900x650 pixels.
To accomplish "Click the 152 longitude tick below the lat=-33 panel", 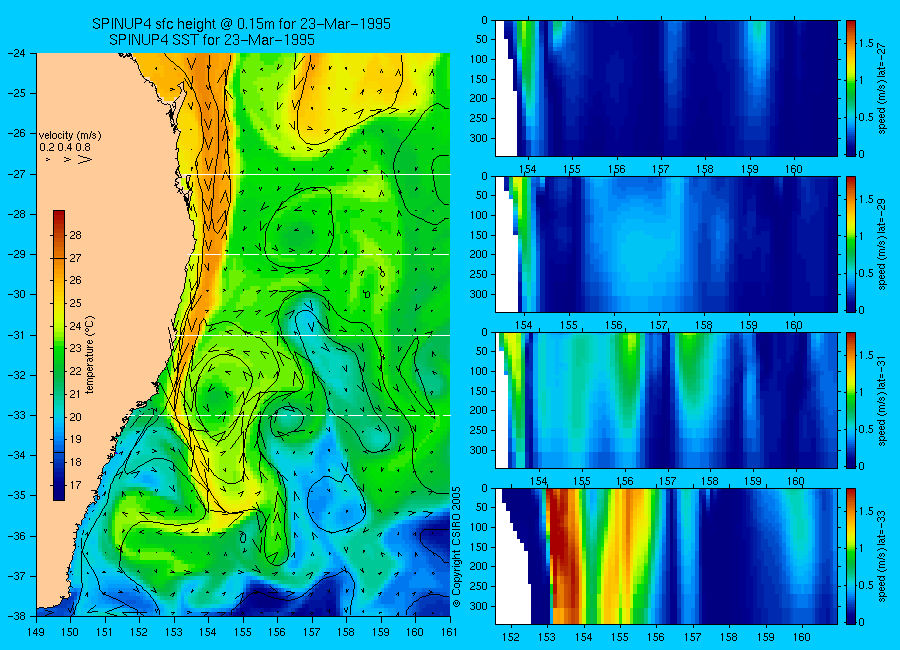I will tap(510, 637).
